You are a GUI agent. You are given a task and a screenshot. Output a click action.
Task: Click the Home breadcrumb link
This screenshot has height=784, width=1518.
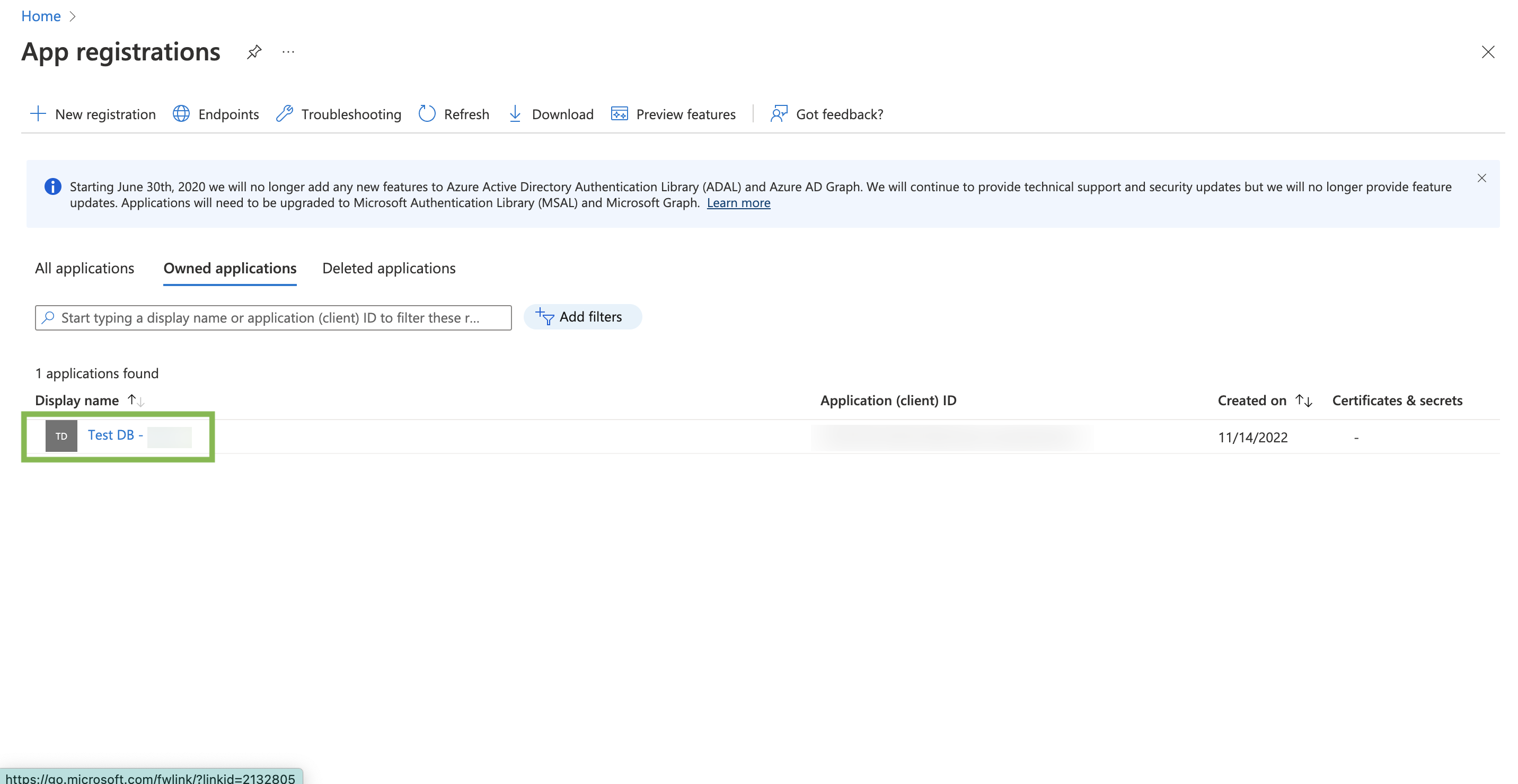(x=41, y=16)
